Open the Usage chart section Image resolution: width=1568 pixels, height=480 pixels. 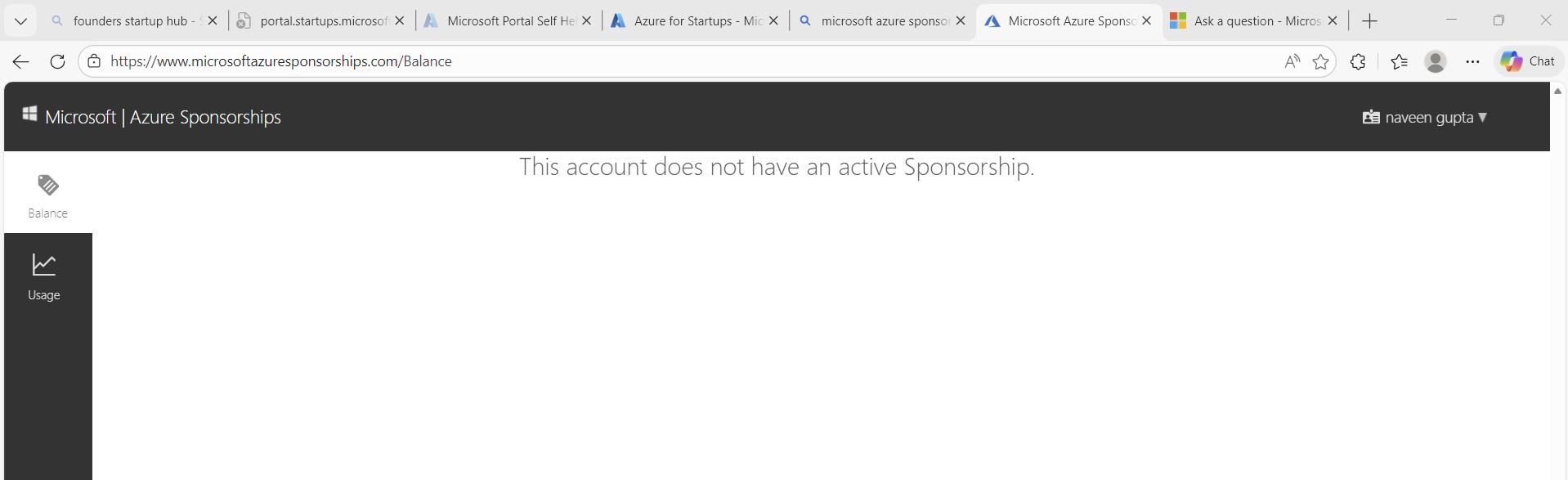point(44,277)
